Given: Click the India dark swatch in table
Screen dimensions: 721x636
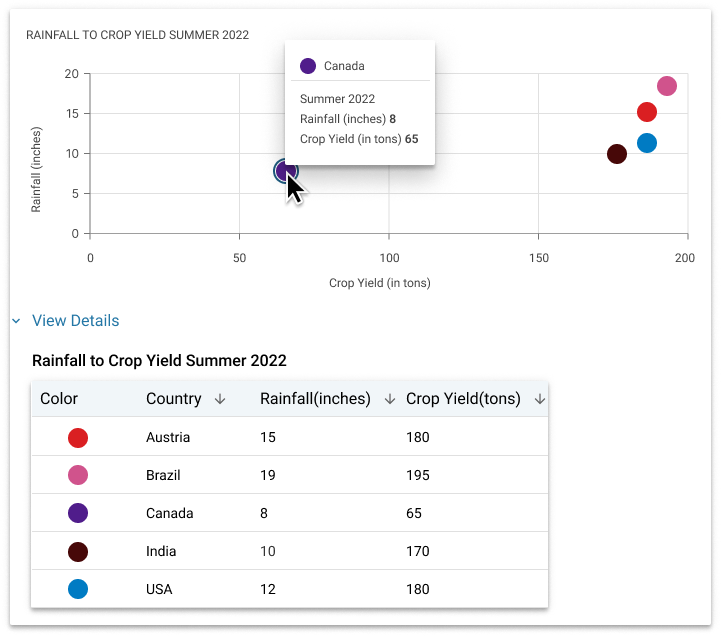Looking at the screenshot, I should coord(78,551).
